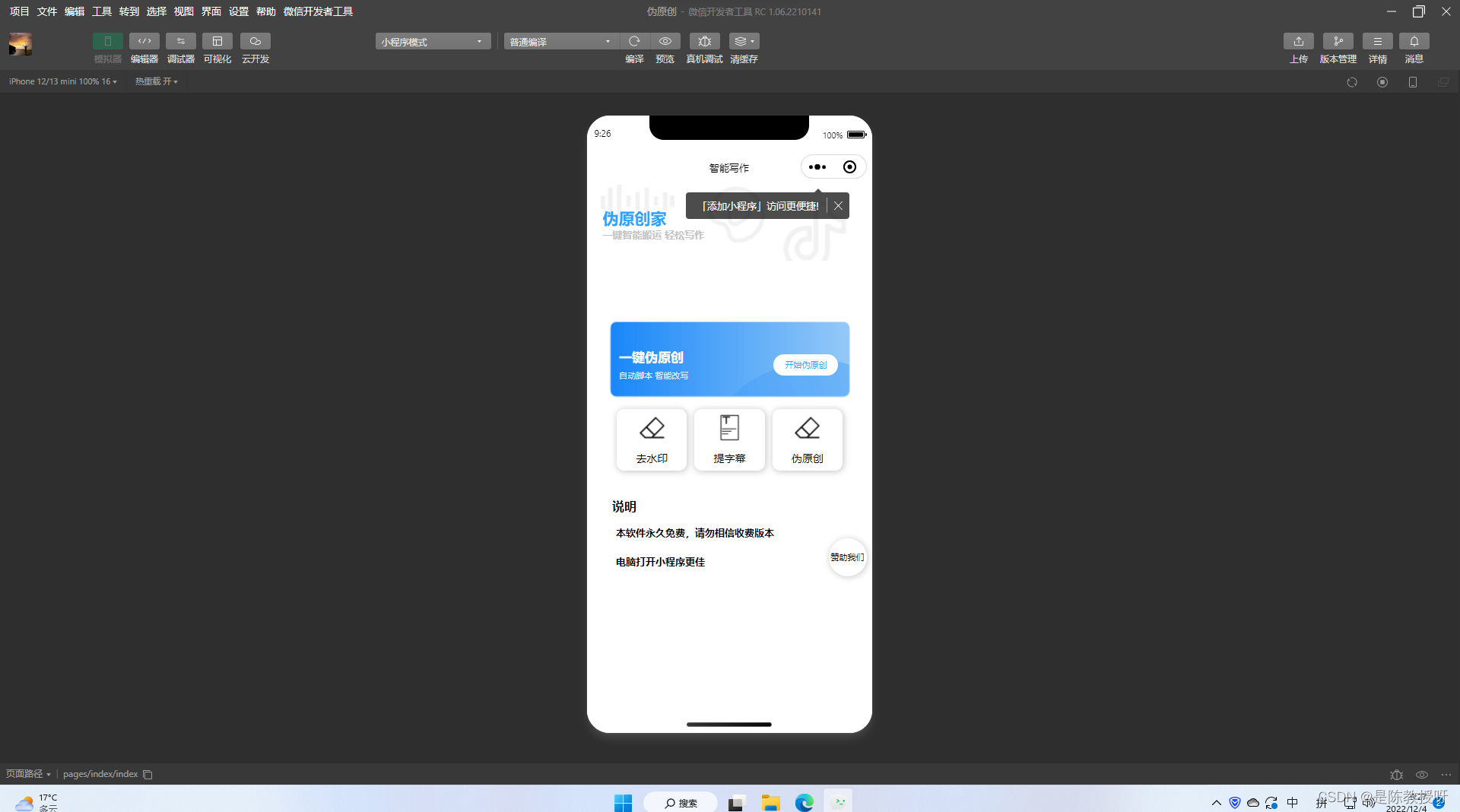Screen dimensions: 1460x812
Task: Start real device debugging (真机调试)
Action: [704, 41]
